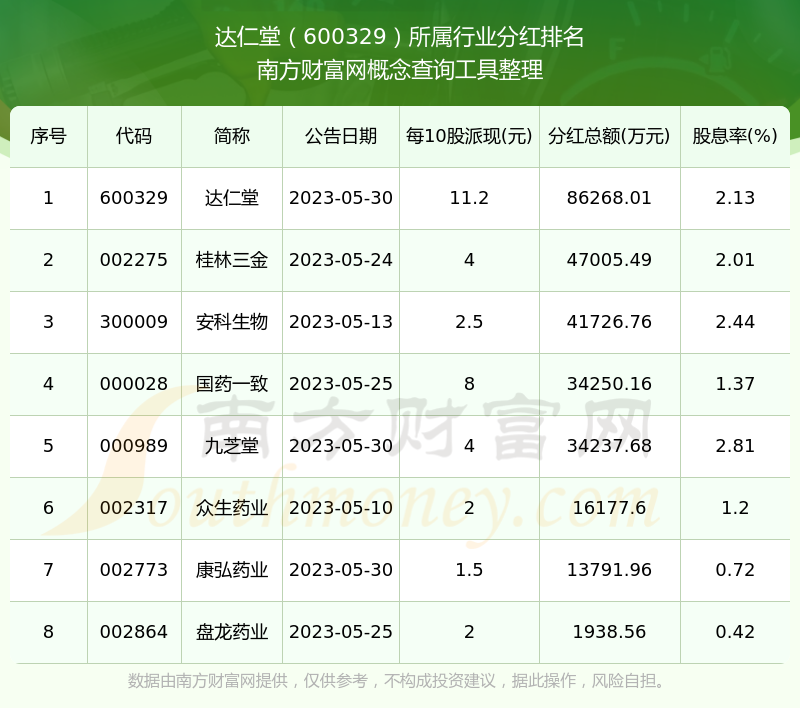
Task: Select the 简称 column header
Action: click(232, 136)
